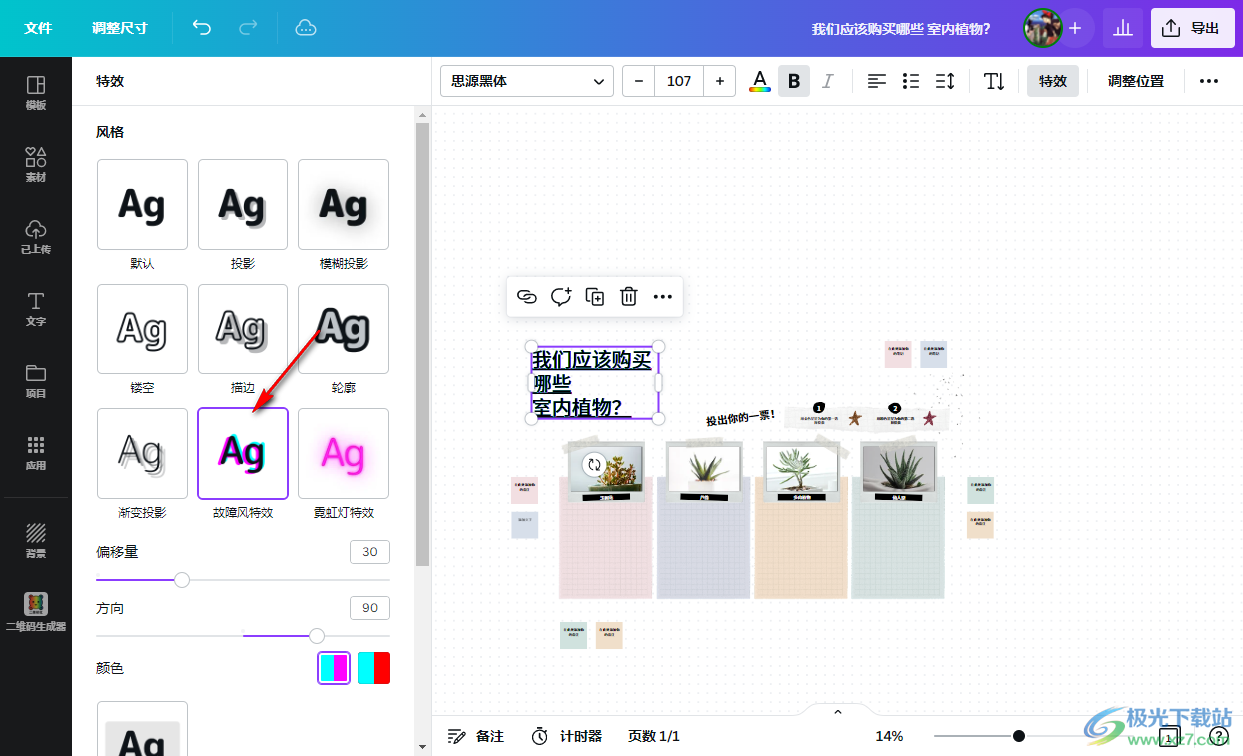Screen dimensions: 1243x756
Task: Click the 偏移量 offset slider handle
Action: 182,579
